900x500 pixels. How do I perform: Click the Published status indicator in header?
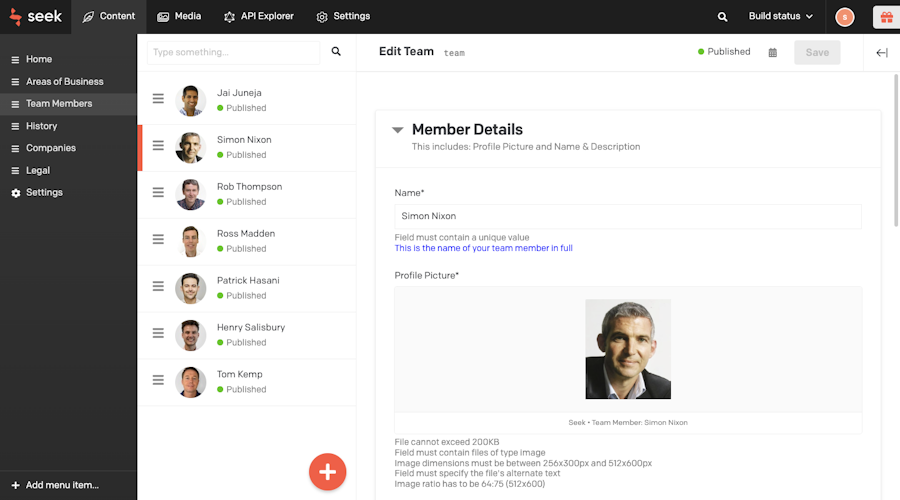tap(724, 52)
